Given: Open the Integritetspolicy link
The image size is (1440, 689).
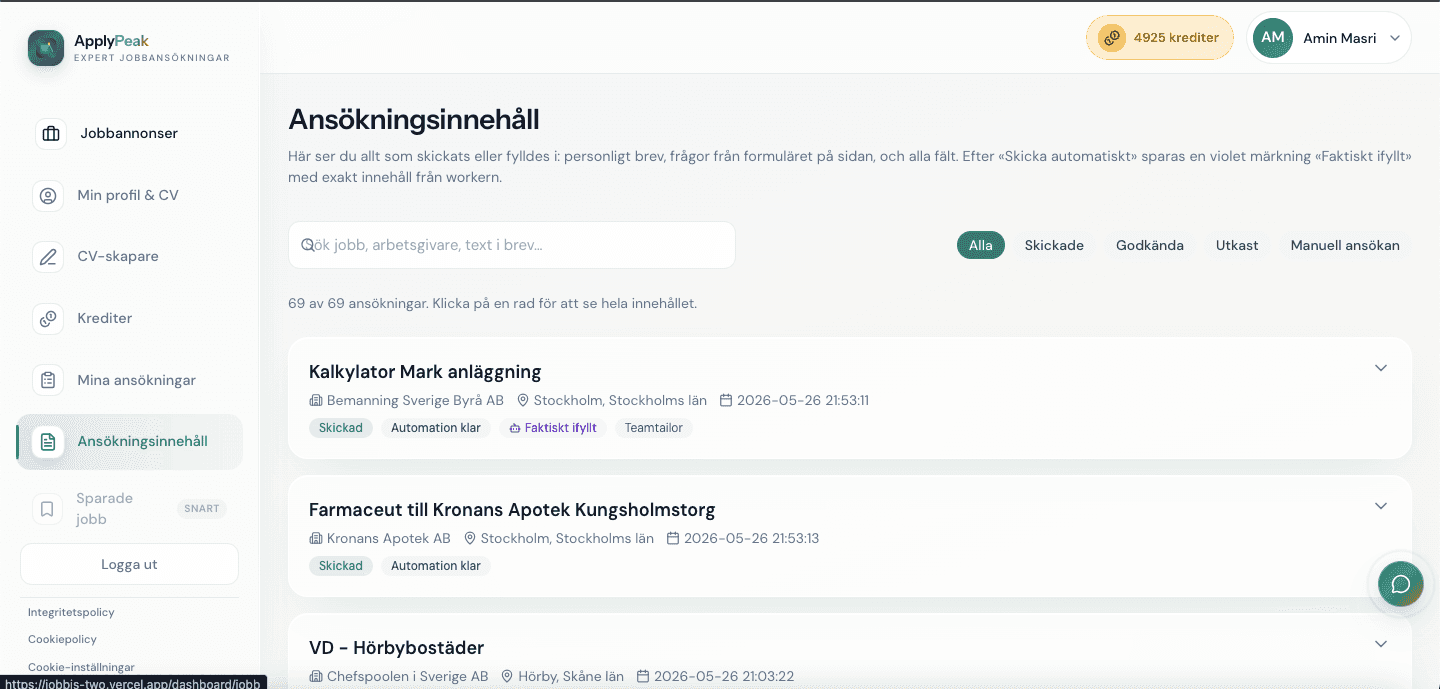Looking at the screenshot, I should [71, 612].
